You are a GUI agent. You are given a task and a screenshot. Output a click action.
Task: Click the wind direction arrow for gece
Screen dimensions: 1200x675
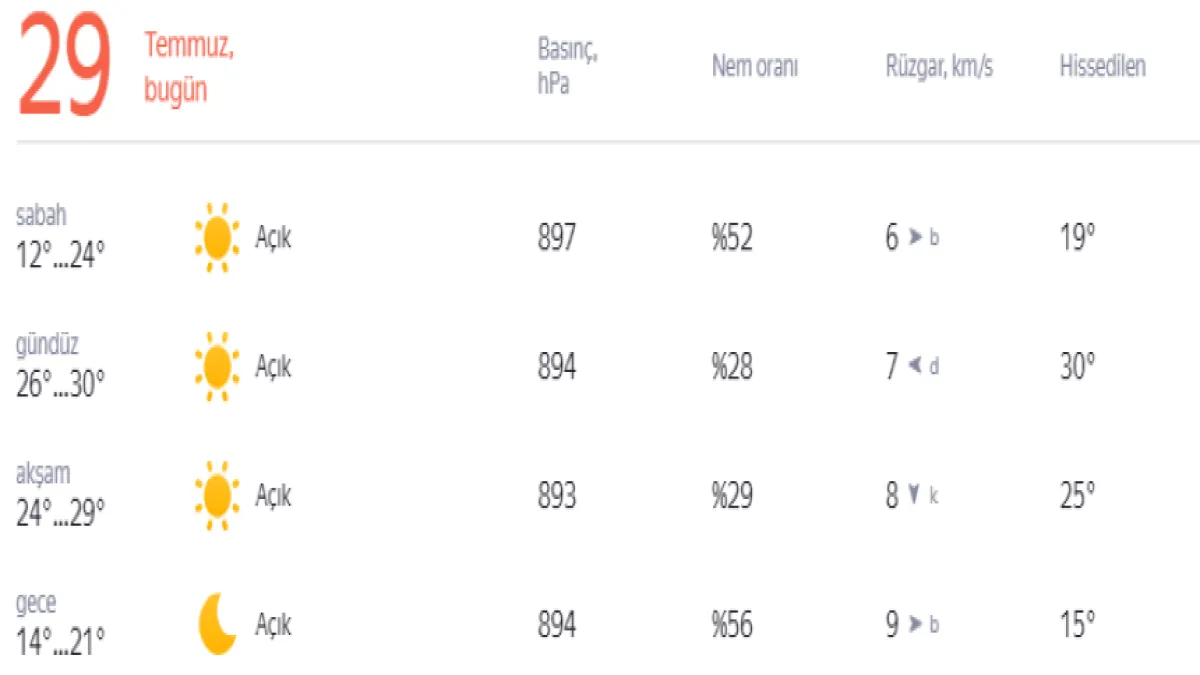[914, 625]
